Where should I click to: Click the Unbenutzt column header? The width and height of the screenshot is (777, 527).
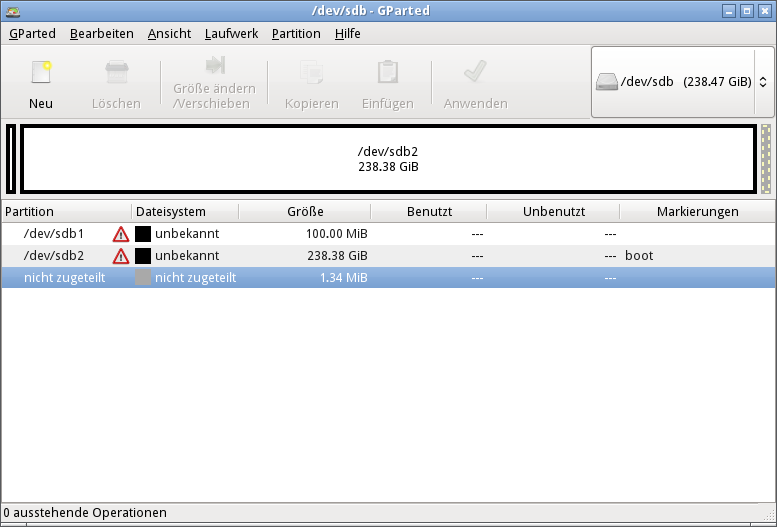[x=554, y=212]
